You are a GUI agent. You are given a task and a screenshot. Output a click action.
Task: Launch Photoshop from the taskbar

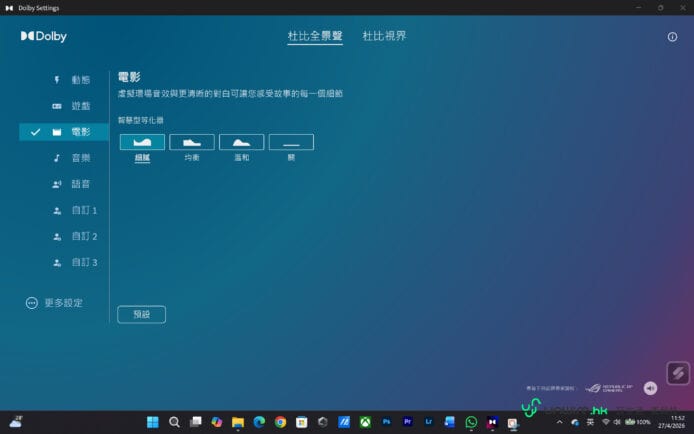(386, 422)
